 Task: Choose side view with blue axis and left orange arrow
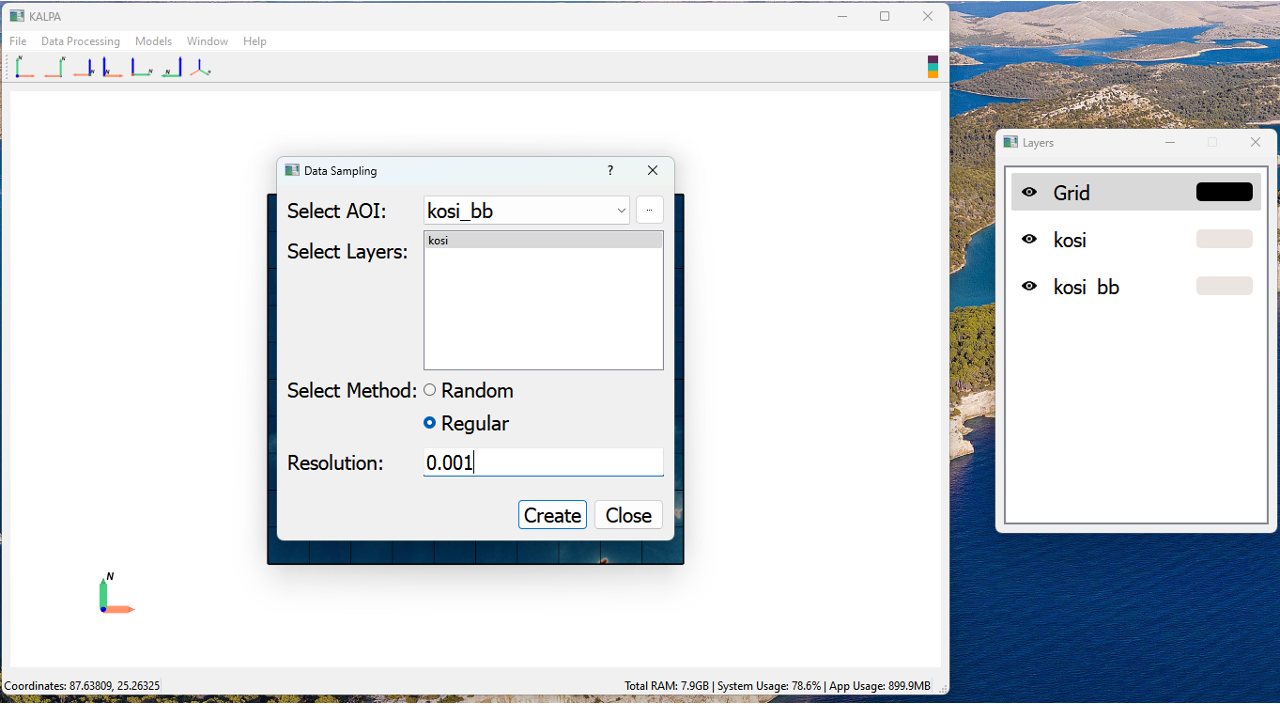click(x=83, y=67)
